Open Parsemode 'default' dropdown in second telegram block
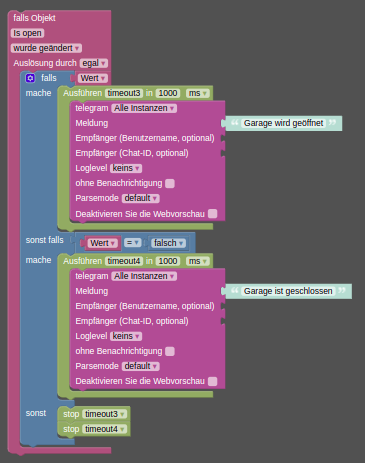 141,366
